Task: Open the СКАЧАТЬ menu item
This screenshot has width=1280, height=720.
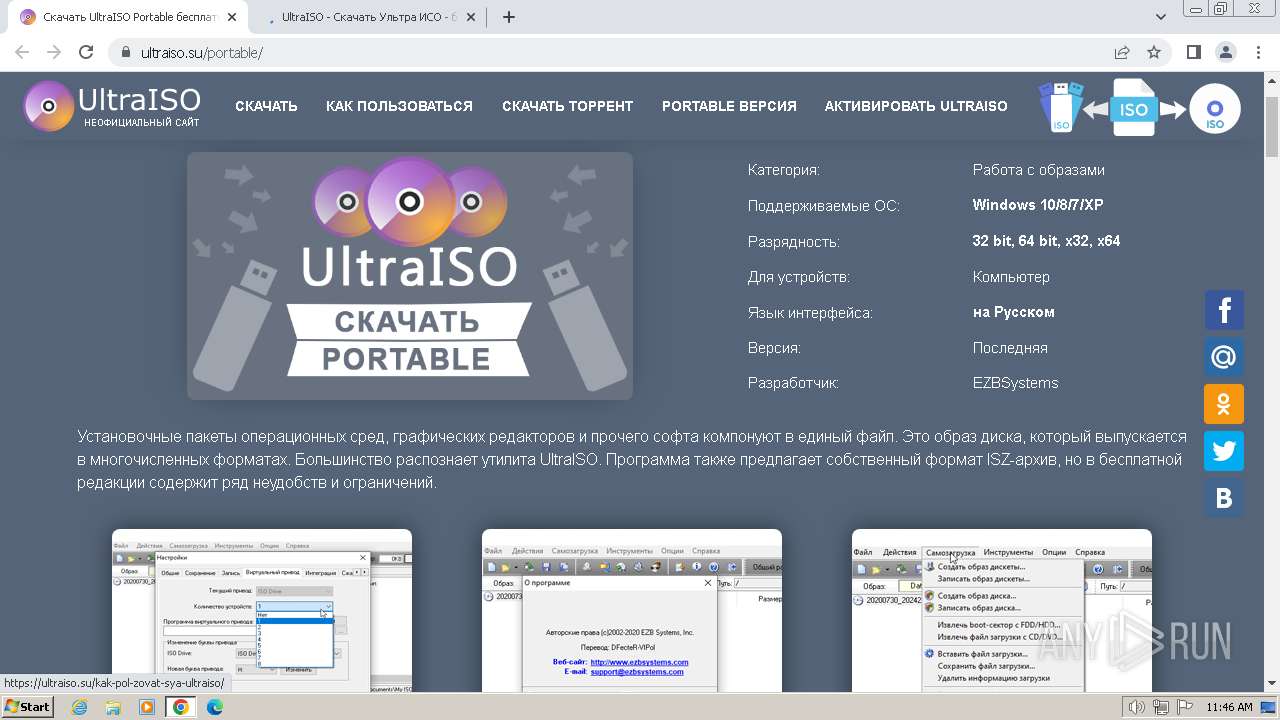Action: pyautogui.click(x=266, y=106)
